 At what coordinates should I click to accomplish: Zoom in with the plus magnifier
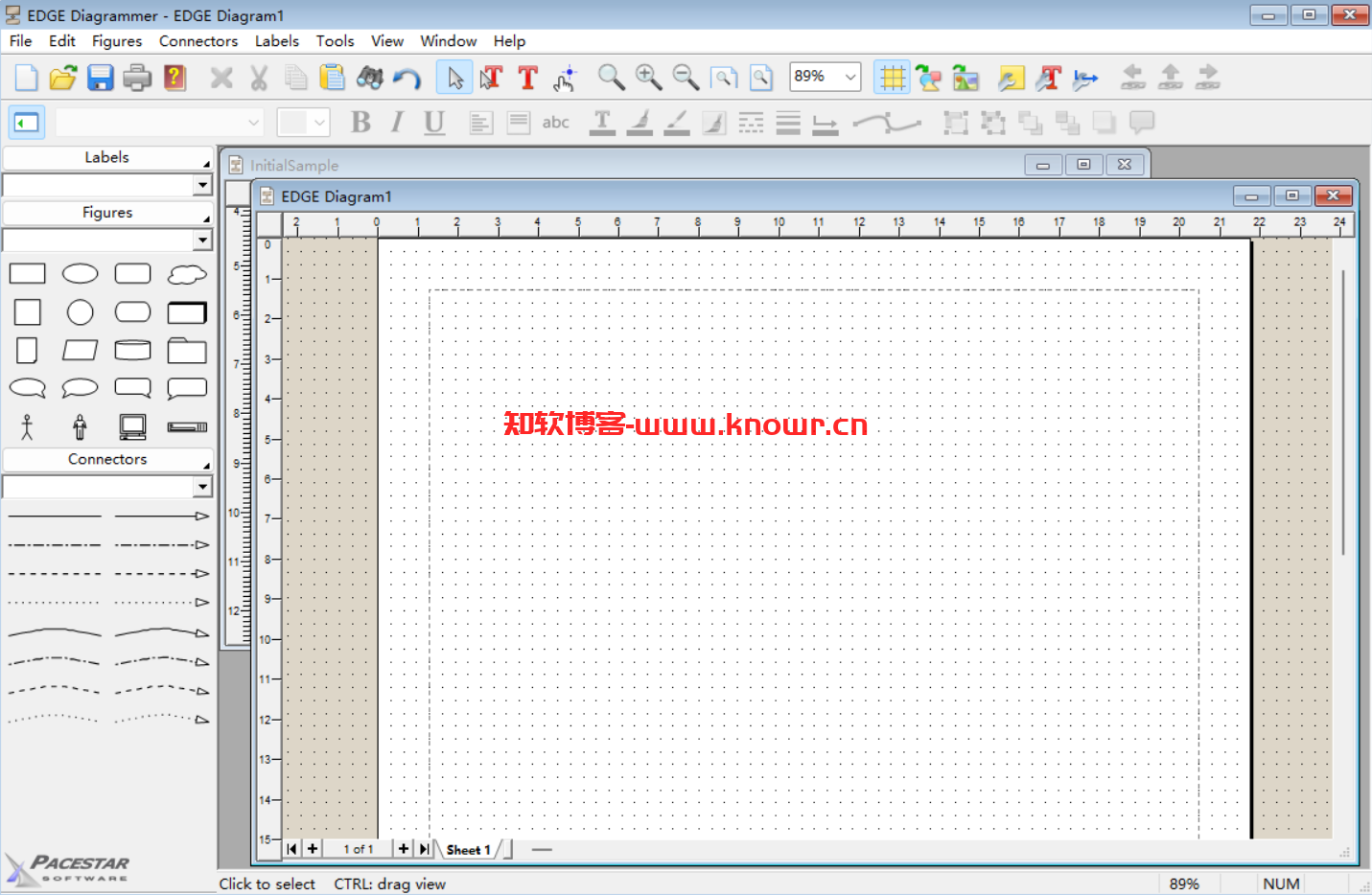tap(648, 78)
